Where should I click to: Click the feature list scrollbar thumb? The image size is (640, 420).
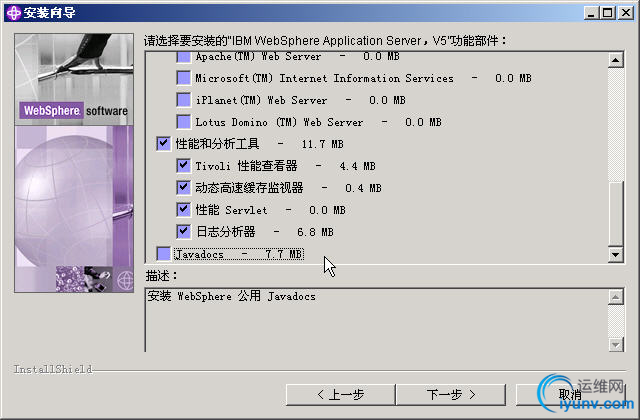click(x=616, y=212)
